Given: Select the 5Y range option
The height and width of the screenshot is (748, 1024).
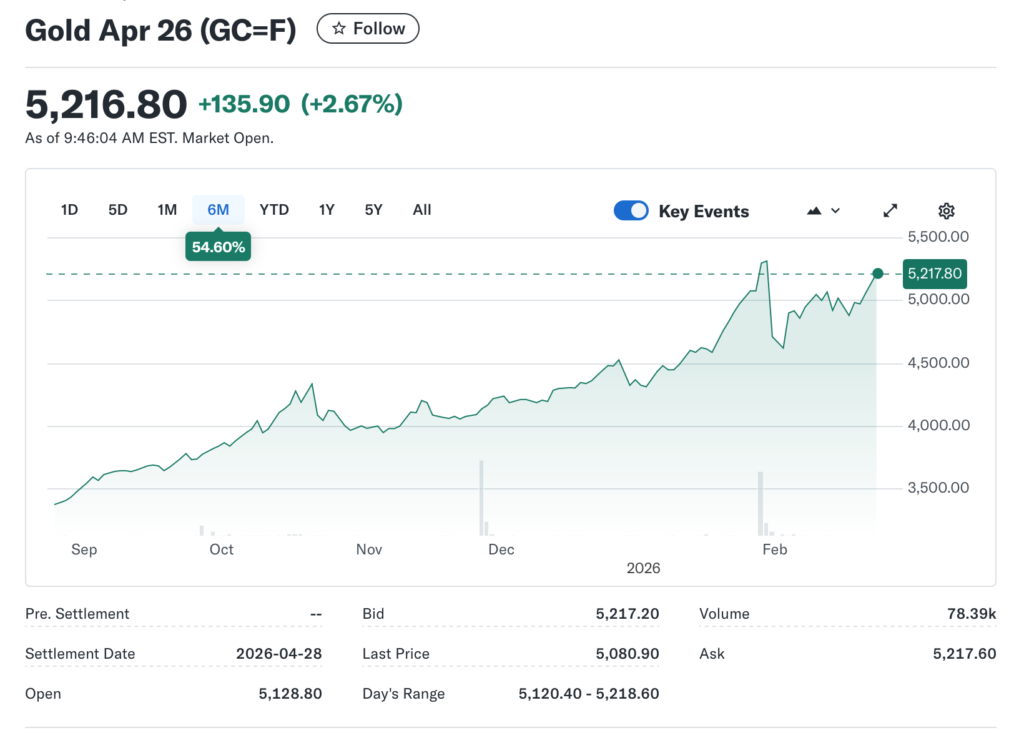Looking at the screenshot, I should coord(373,210).
